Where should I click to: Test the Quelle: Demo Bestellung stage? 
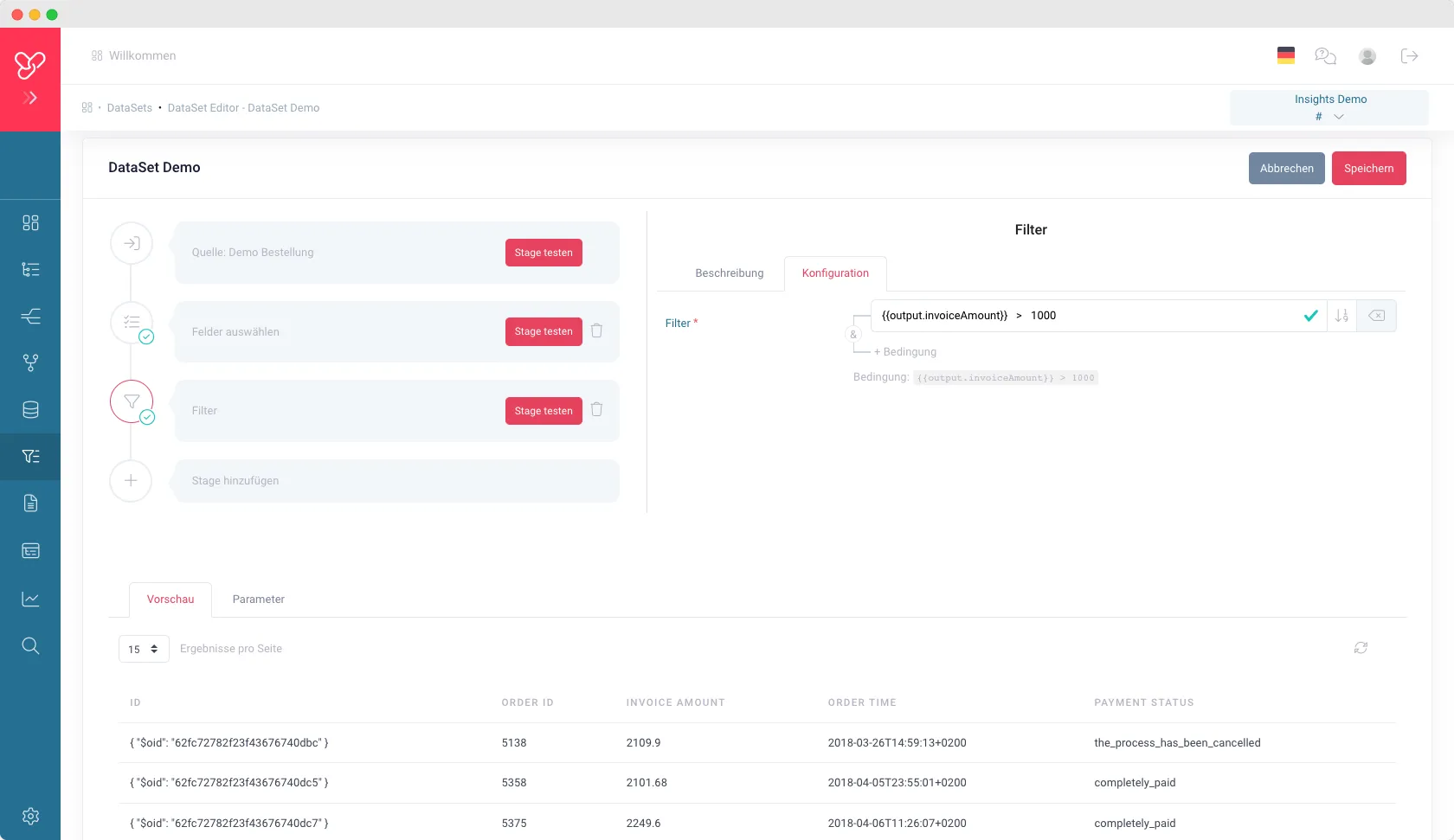(x=544, y=253)
